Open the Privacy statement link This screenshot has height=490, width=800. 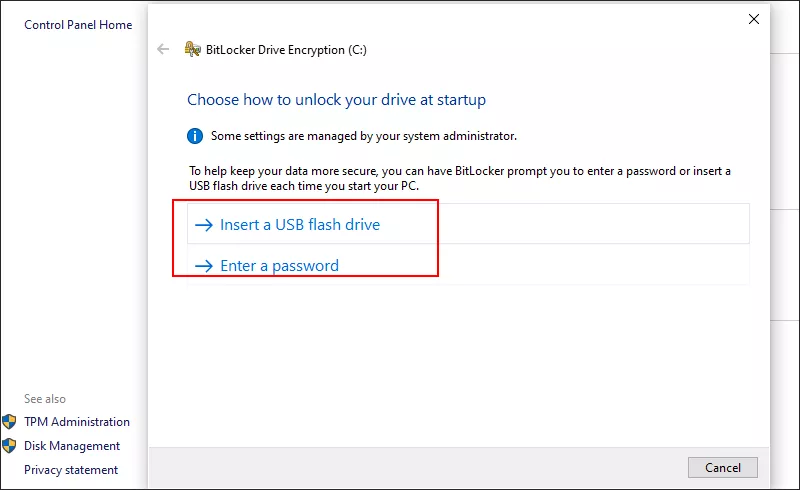coord(70,470)
